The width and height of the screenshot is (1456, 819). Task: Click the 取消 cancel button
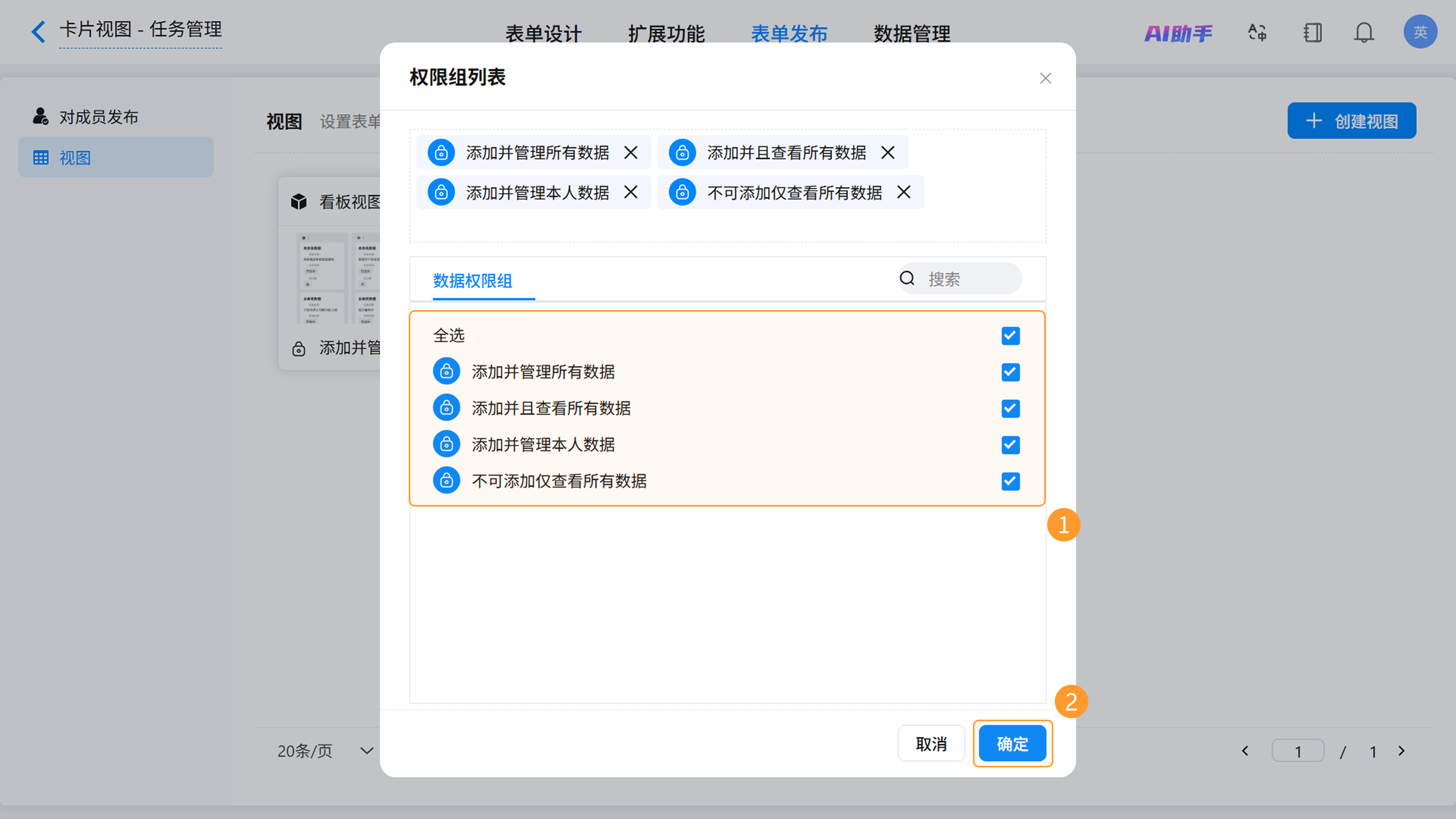pos(931,744)
